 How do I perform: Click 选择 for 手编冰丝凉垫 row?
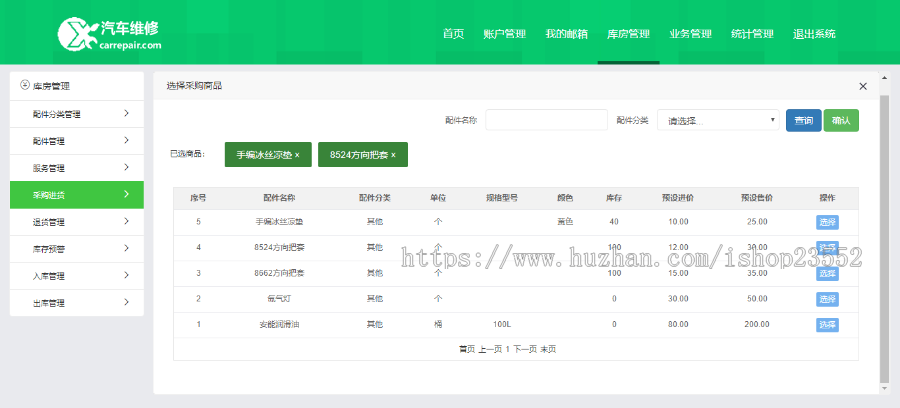coord(827,222)
